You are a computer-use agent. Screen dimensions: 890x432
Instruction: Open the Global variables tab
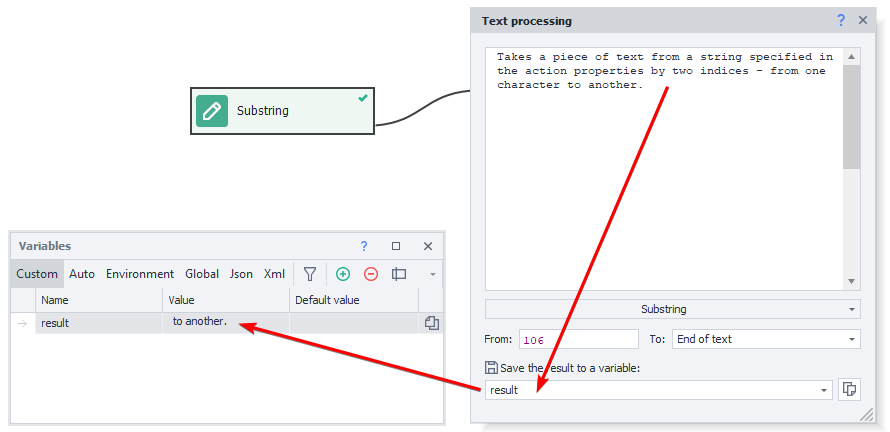click(x=201, y=274)
